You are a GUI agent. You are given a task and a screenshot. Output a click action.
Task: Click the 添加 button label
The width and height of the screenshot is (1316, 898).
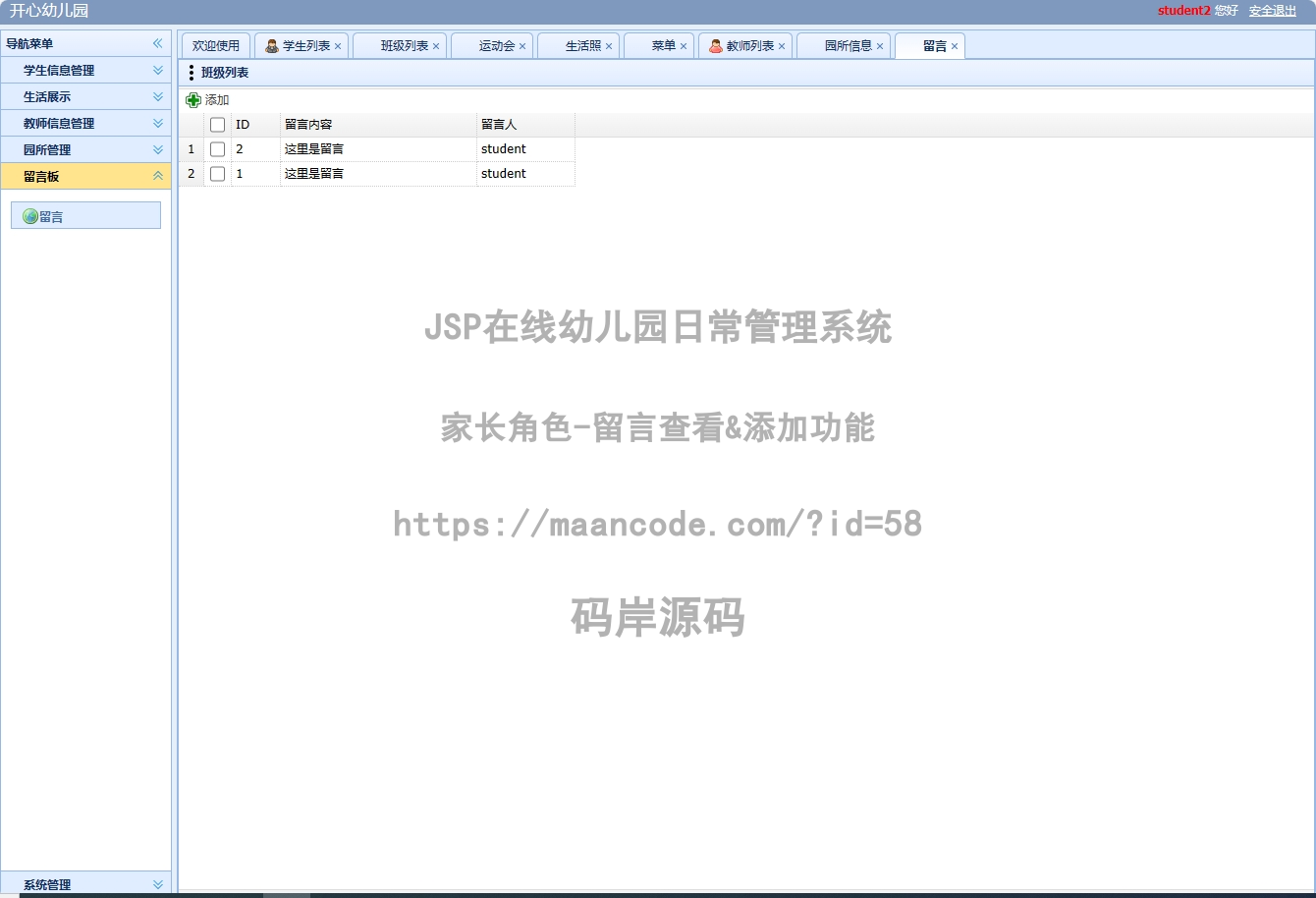point(217,100)
